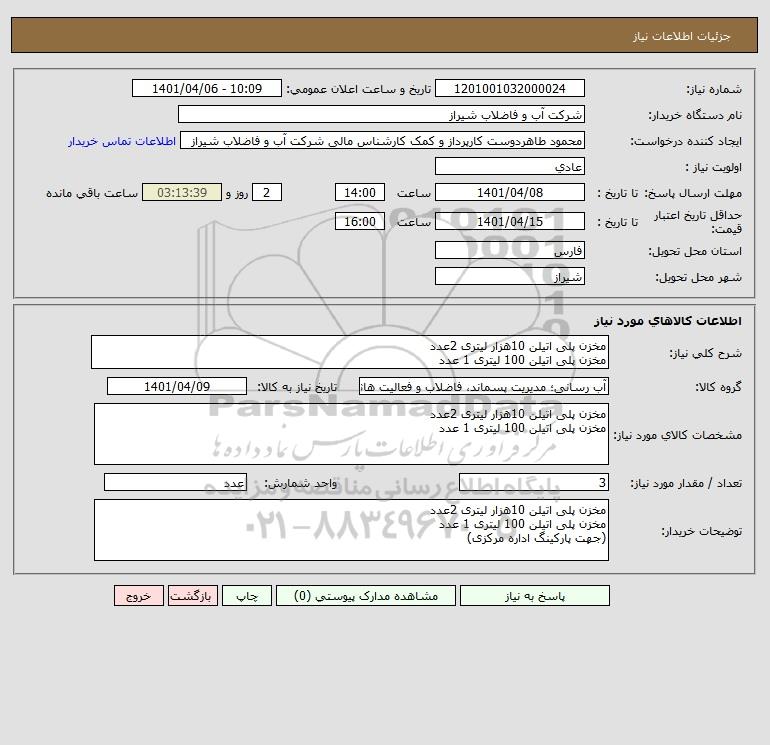This screenshot has height=745, width=770.
Task: Click the unit field عدد
Action: point(175,483)
